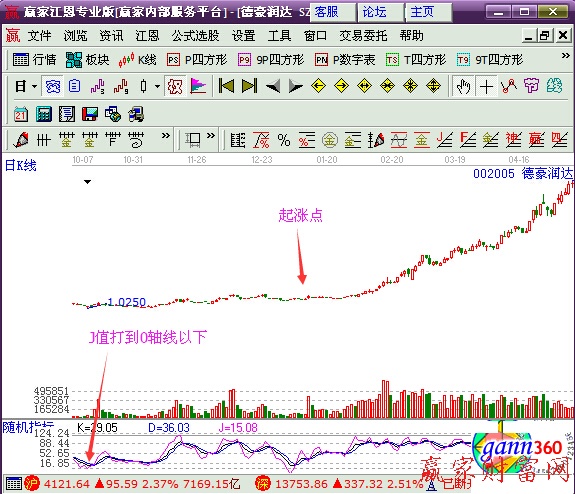Jump to last bar icon

249,86
